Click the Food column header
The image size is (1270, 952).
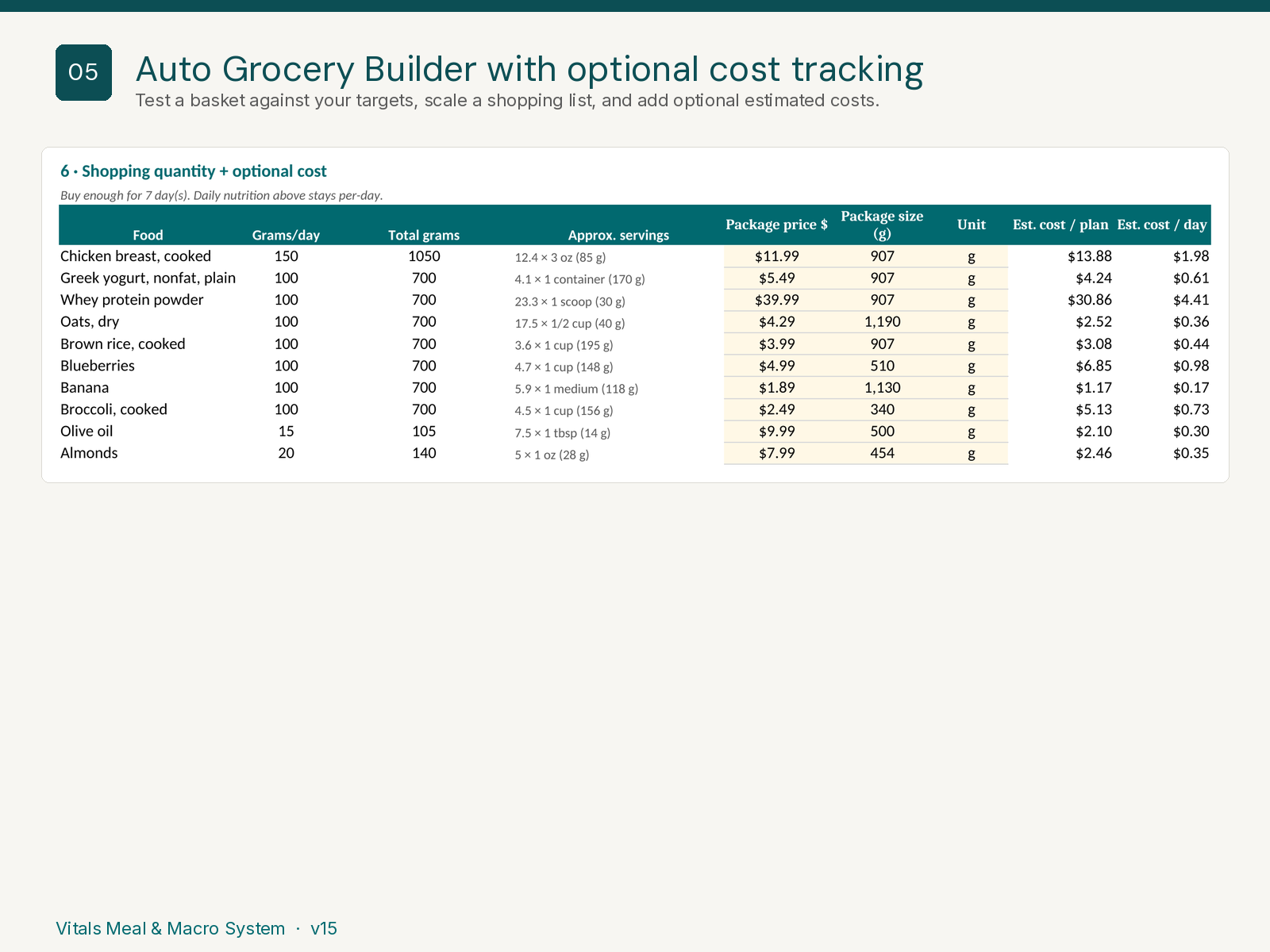[148, 235]
